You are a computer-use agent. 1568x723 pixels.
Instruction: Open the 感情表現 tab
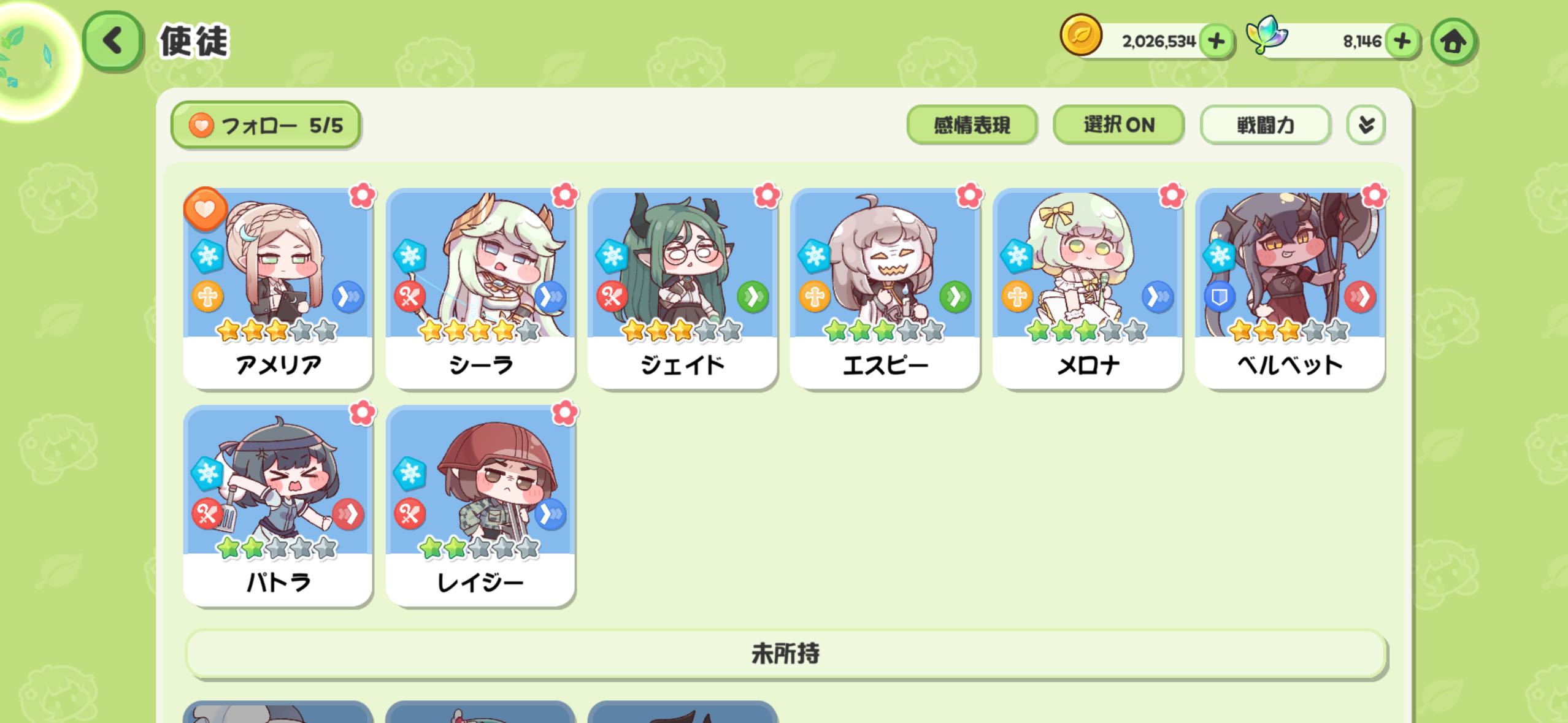(x=972, y=125)
